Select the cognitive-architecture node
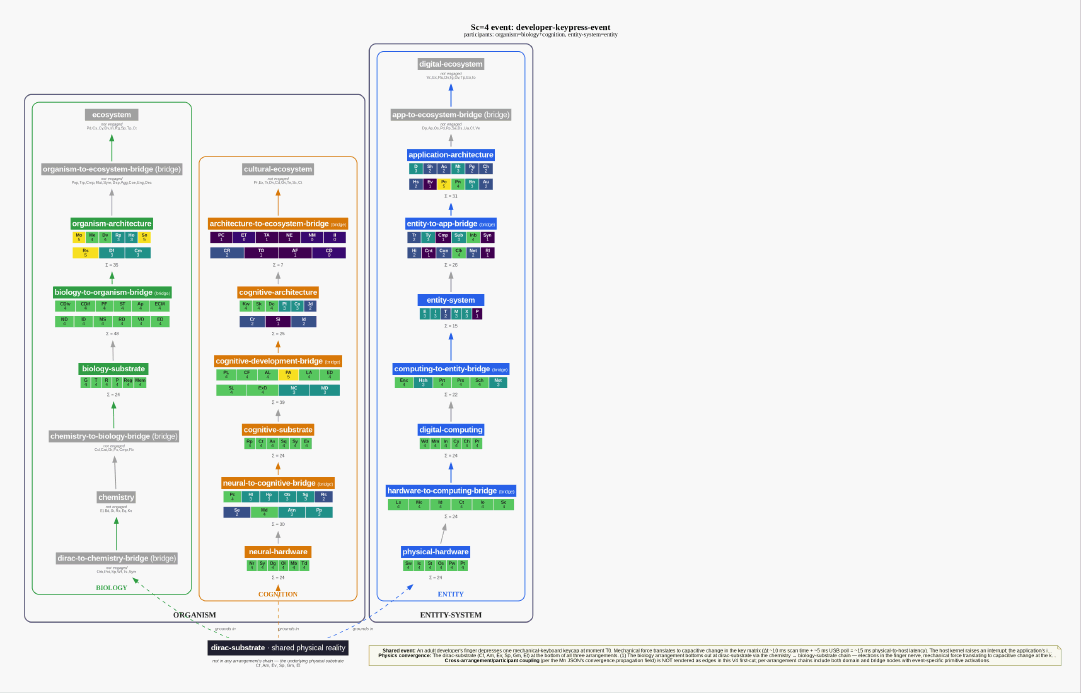The height and width of the screenshot is (693, 1081). (278, 292)
